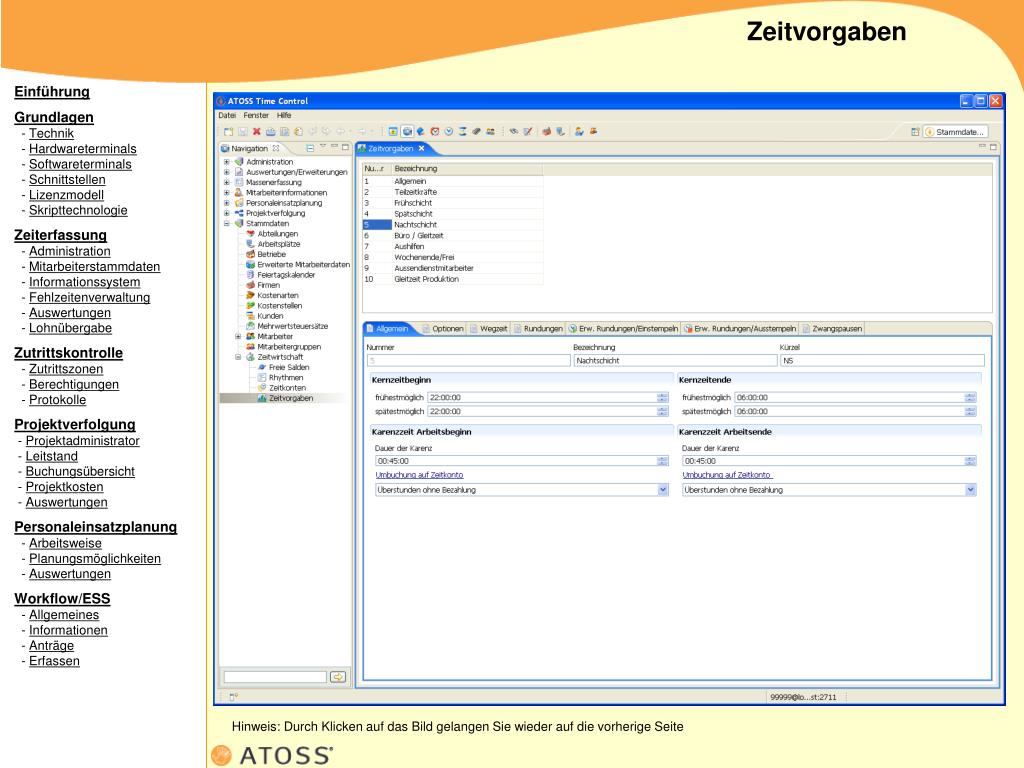The image size is (1024, 768).
Task: Expand Auswertungen/Erweiterungen tree node
Action: (227, 172)
